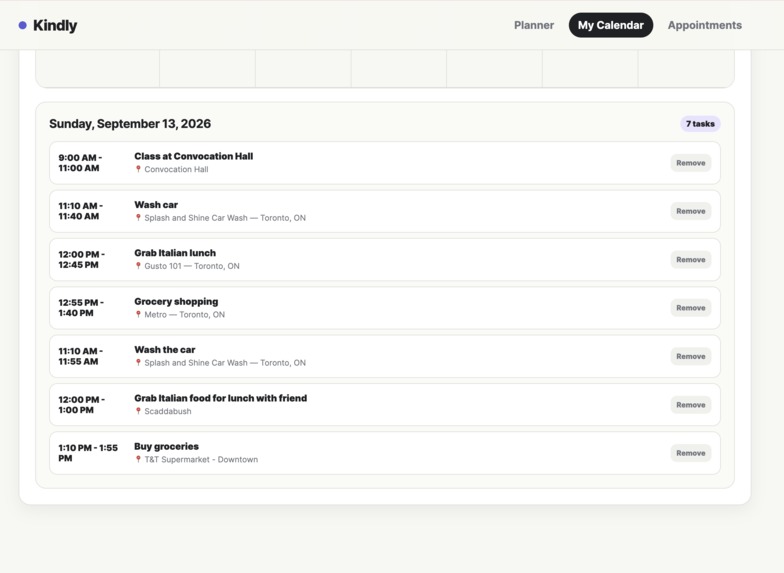Click the 9:00 AM - 11:00 AM time
The width and height of the screenshot is (784, 573).
point(80,163)
